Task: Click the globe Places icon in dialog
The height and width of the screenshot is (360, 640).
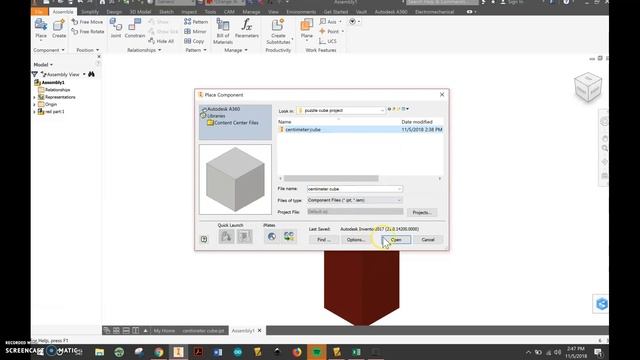Action: point(272,236)
